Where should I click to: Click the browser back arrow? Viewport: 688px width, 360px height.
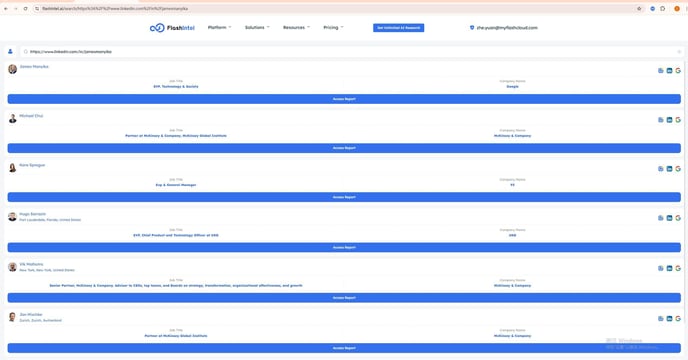pyautogui.click(x=6, y=8)
